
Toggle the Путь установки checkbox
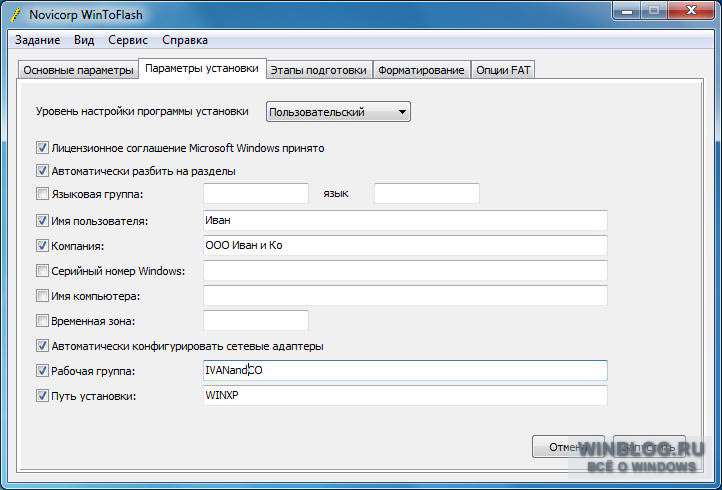point(42,395)
